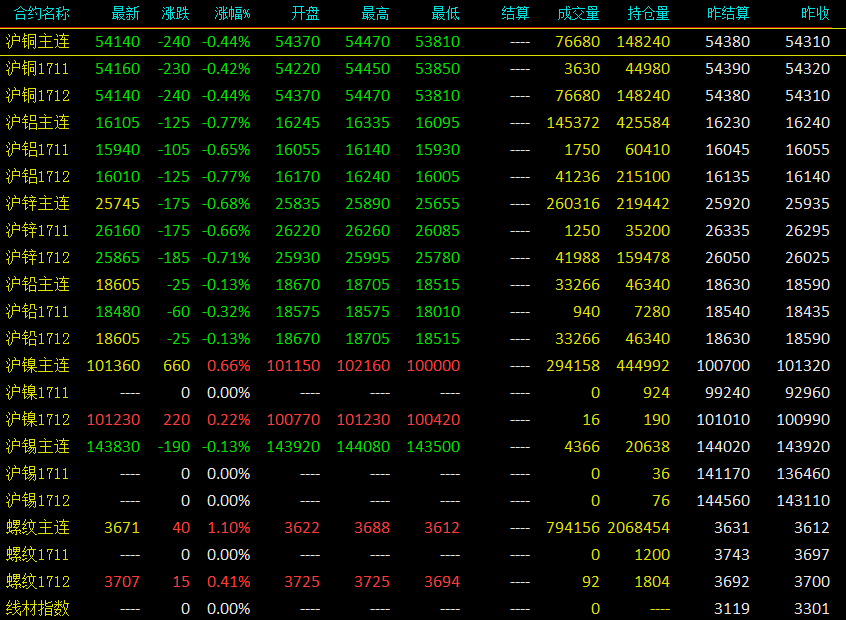Select the 沪锌1712 contract row

pyautogui.click(x=423, y=257)
